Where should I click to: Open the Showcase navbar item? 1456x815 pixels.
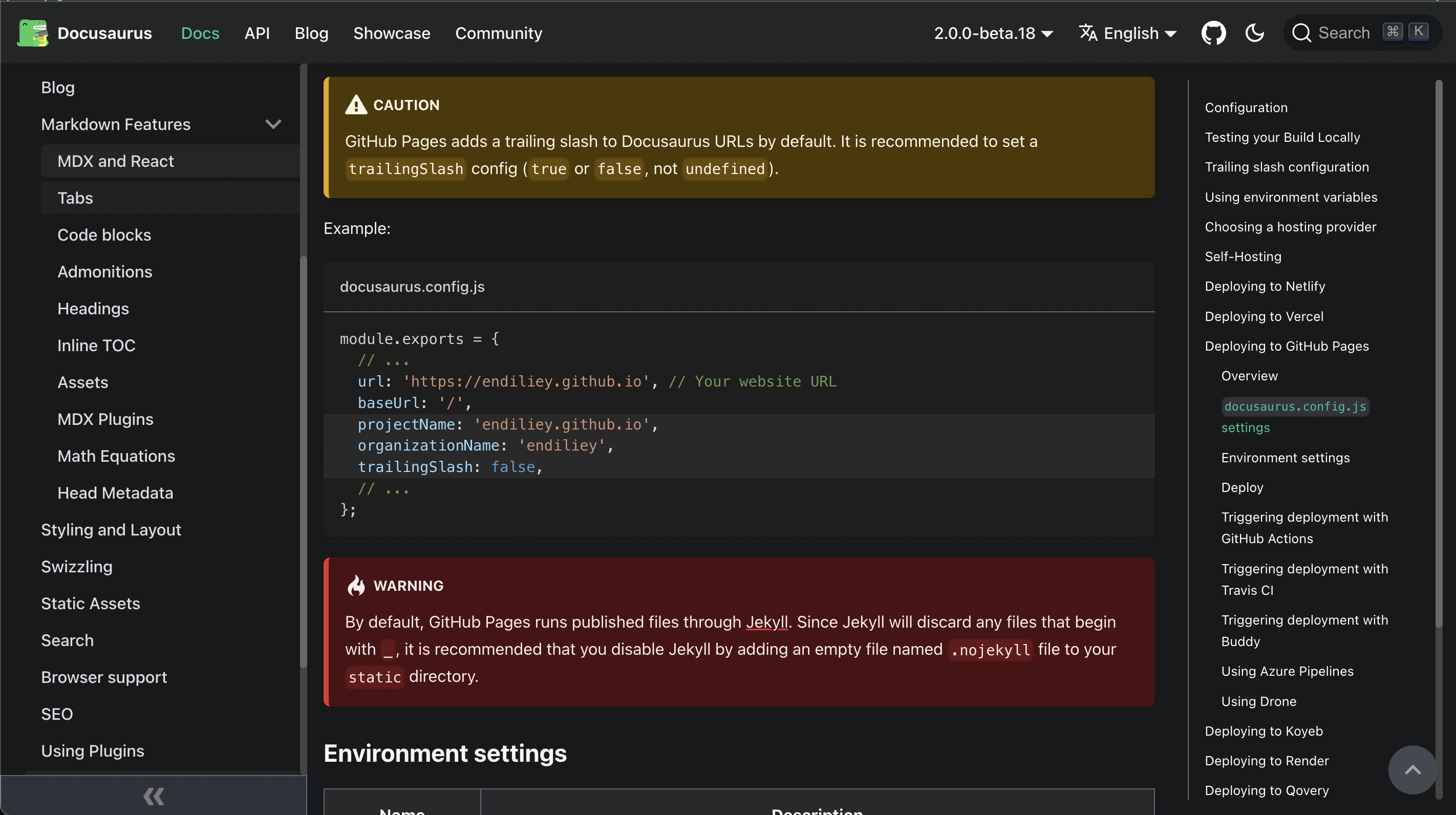[x=392, y=33]
